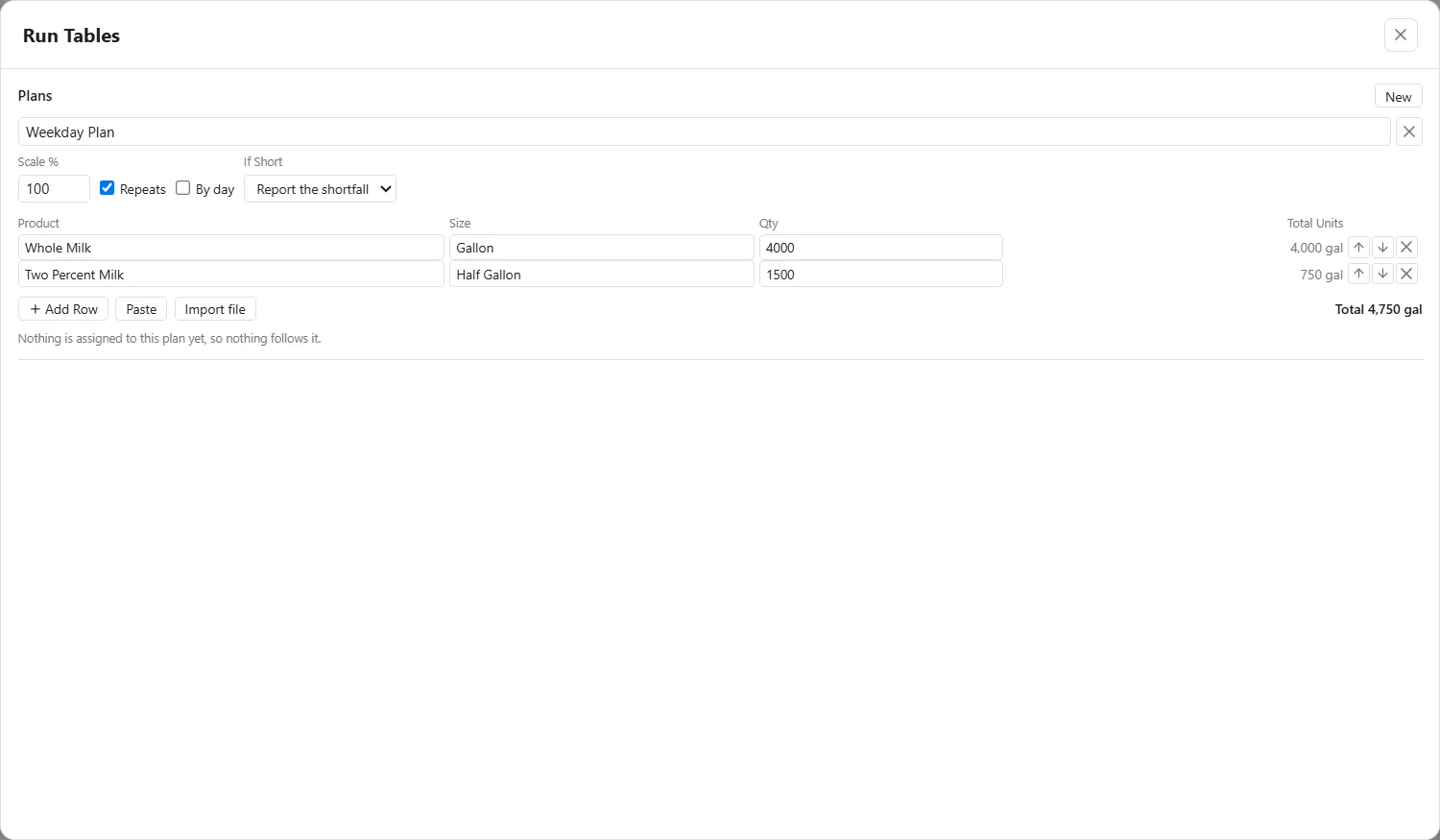The width and height of the screenshot is (1440, 840).
Task: Delete the Whole Milk row
Action: (x=1406, y=248)
